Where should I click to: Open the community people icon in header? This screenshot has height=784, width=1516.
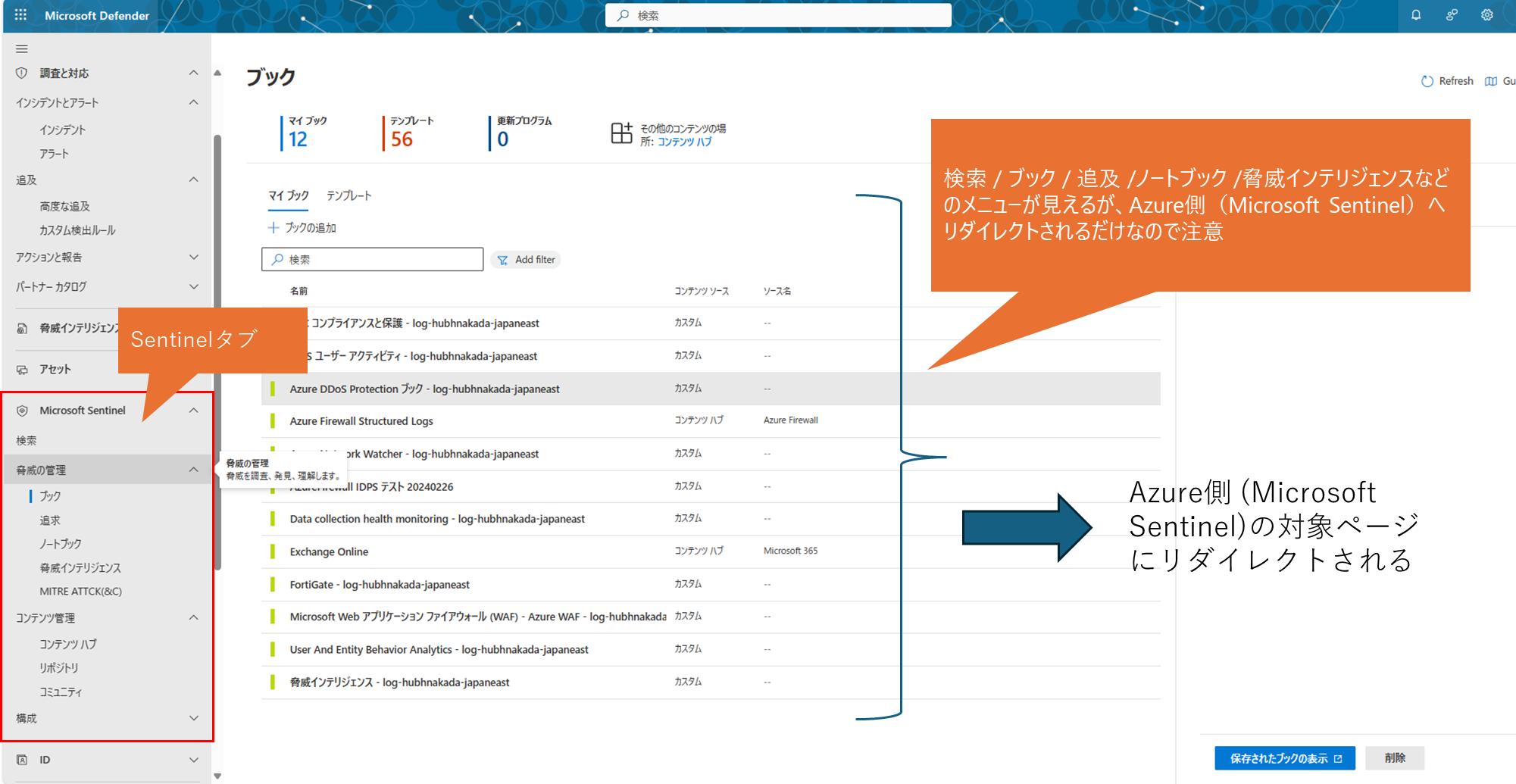coord(1452,15)
